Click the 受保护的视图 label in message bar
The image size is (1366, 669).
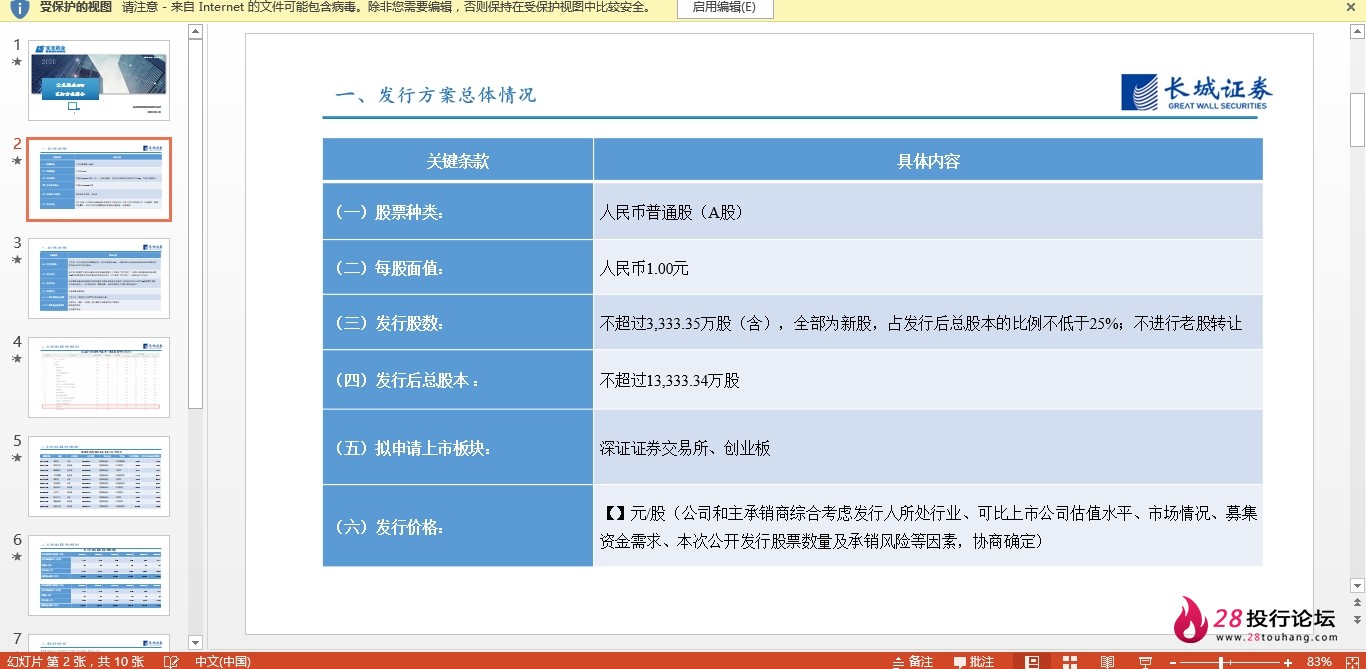pyautogui.click(x=76, y=7)
